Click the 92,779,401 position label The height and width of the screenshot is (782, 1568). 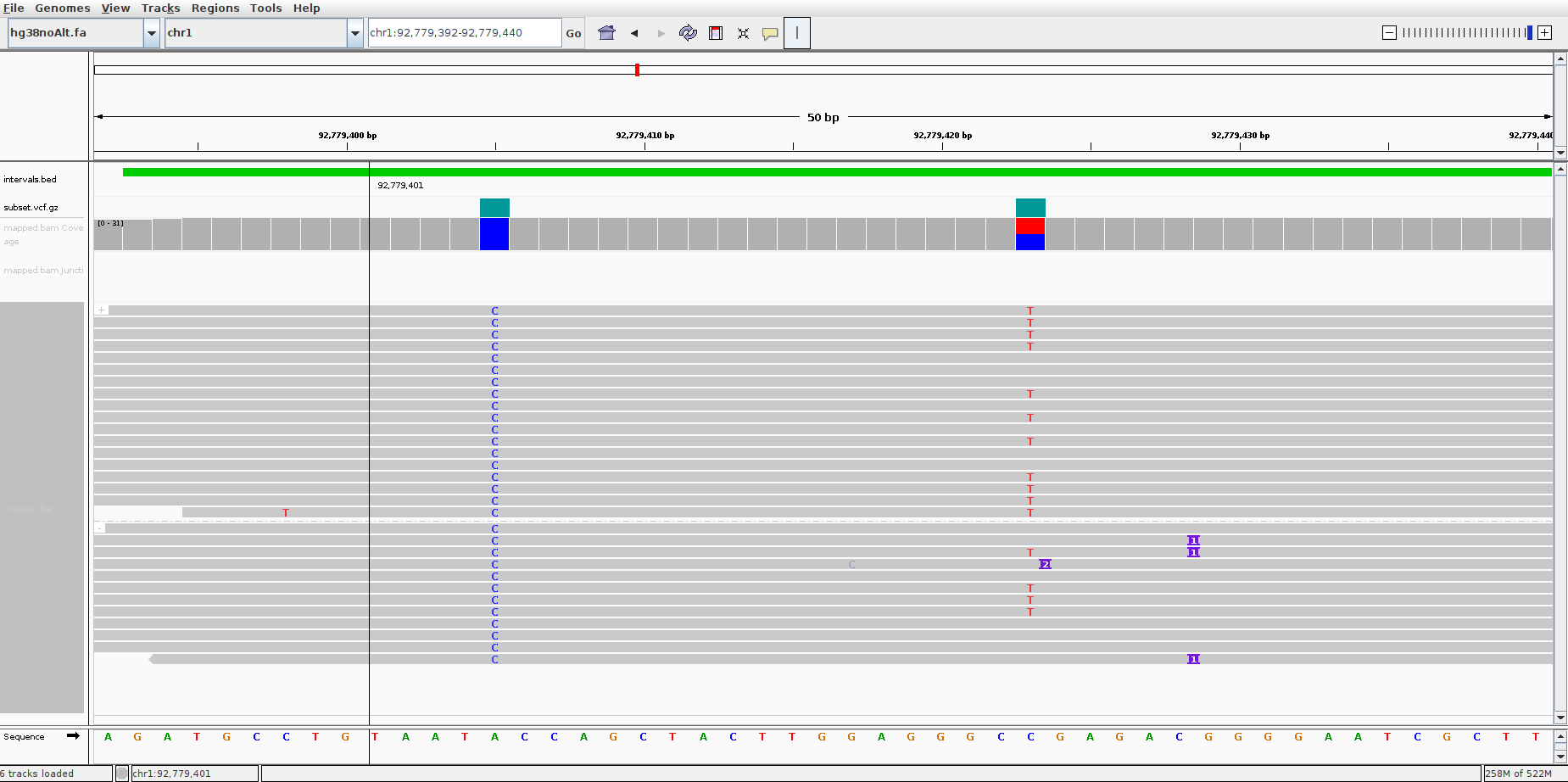click(x=400, y=185)
